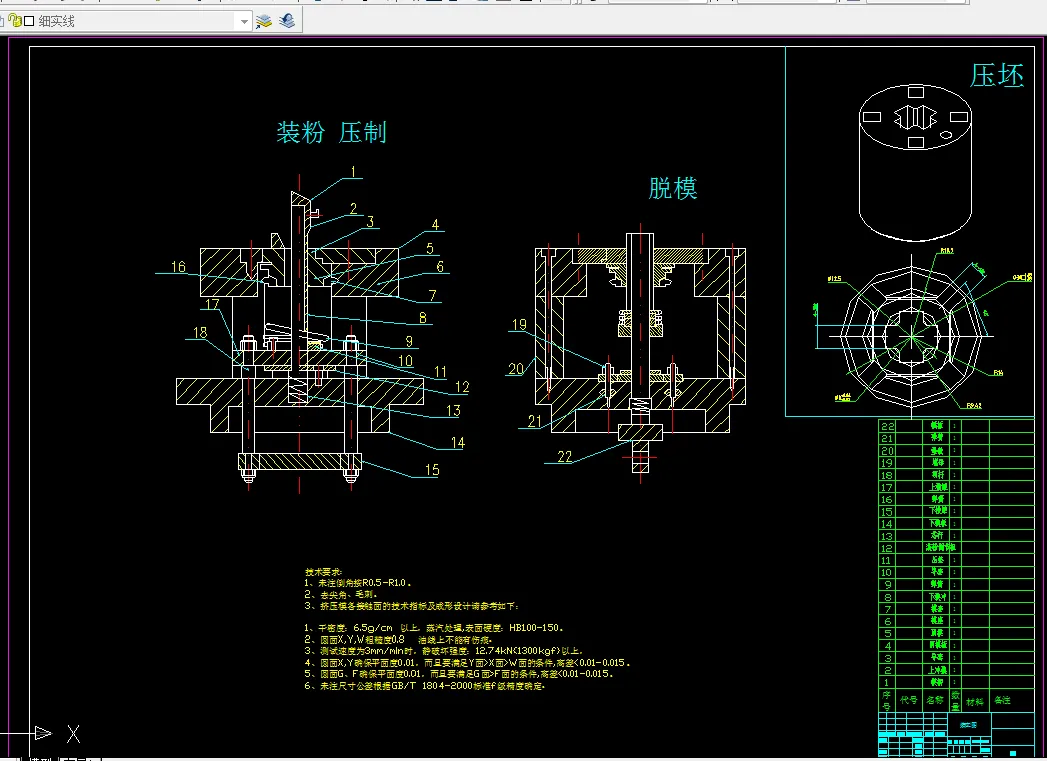1047x761 pixels.
Task: Click the 材料 column header in the table
Action: click(974, 700)
